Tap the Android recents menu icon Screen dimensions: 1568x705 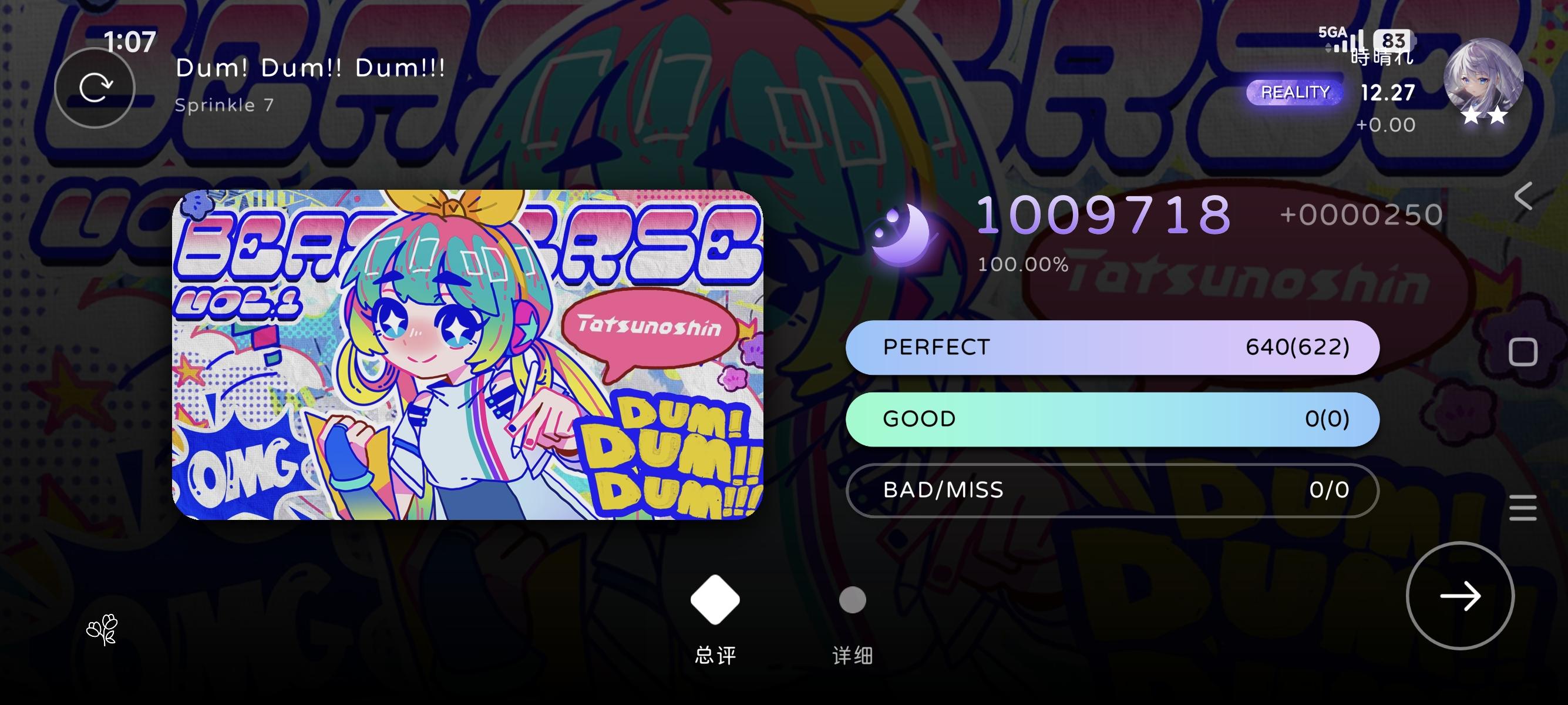(x=1523, y=508)
